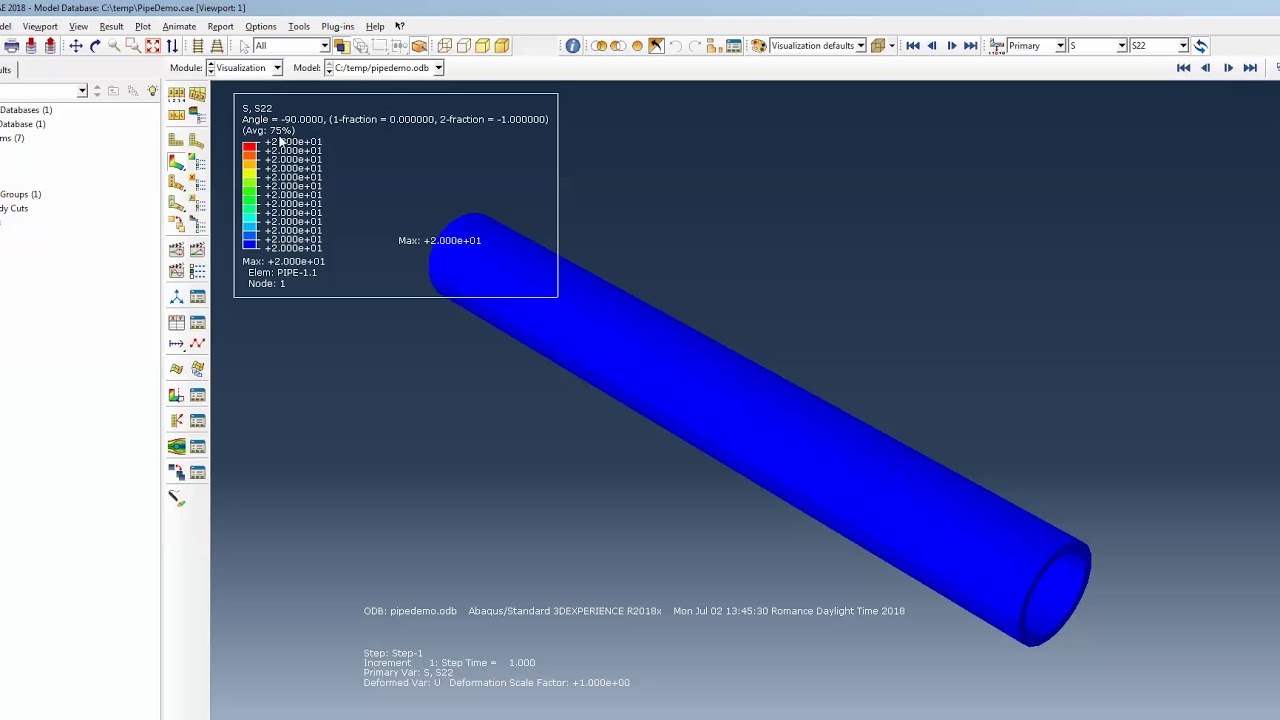Jump to last frame in top toolbar
1280x720 pixels.
coord(971,46)
